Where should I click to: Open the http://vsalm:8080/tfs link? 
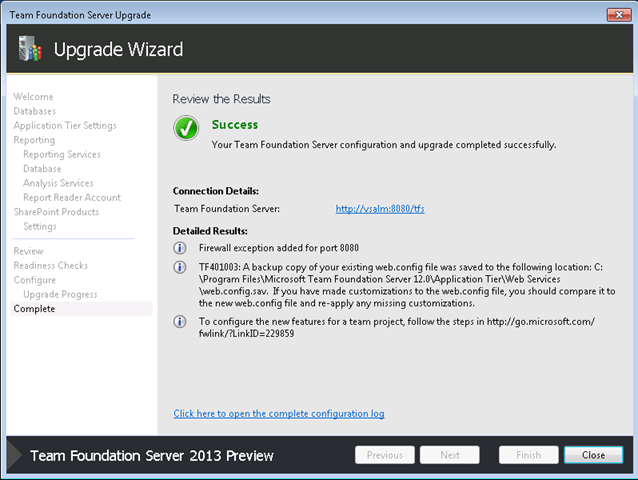(x=380, y=209)
